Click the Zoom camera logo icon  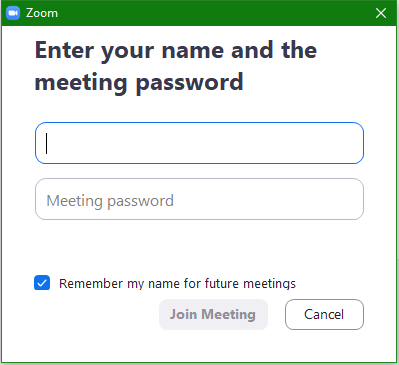point(13,13)
